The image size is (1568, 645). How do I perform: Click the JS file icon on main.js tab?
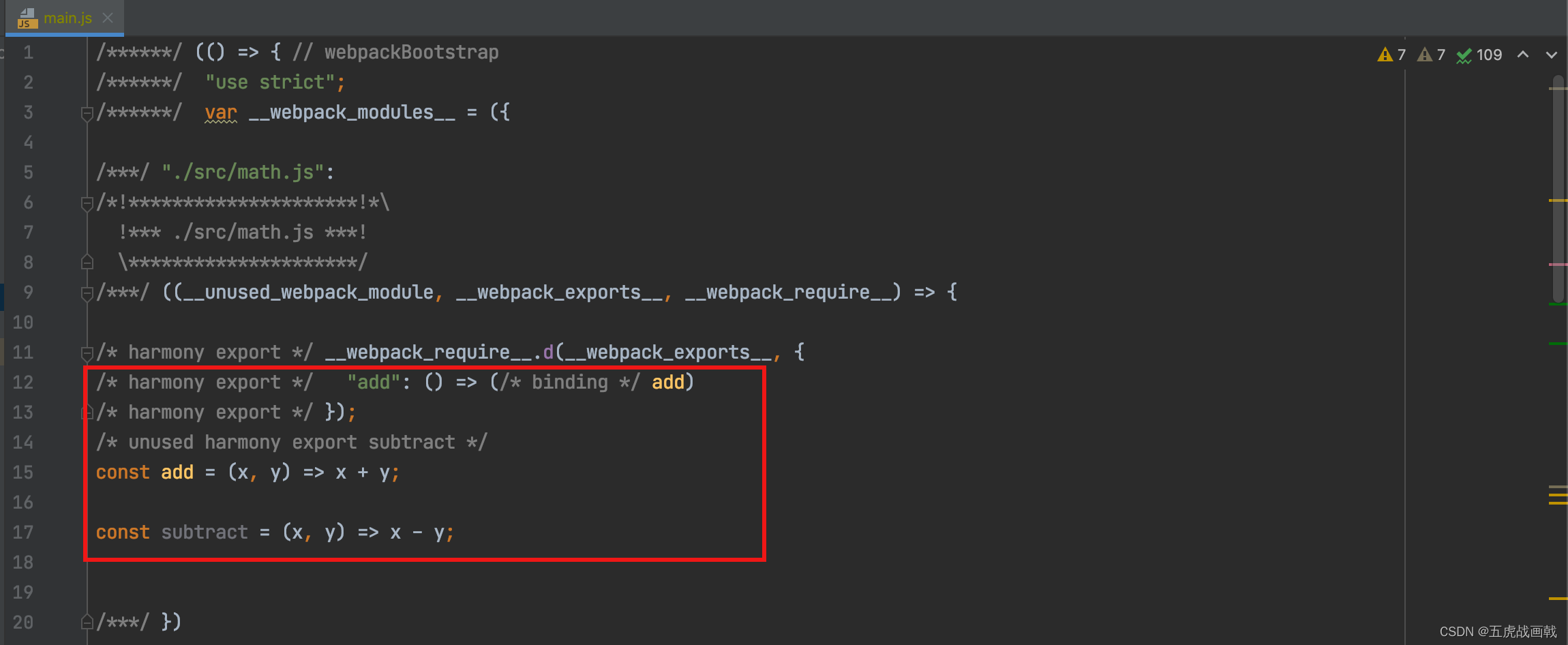point(26,18)
